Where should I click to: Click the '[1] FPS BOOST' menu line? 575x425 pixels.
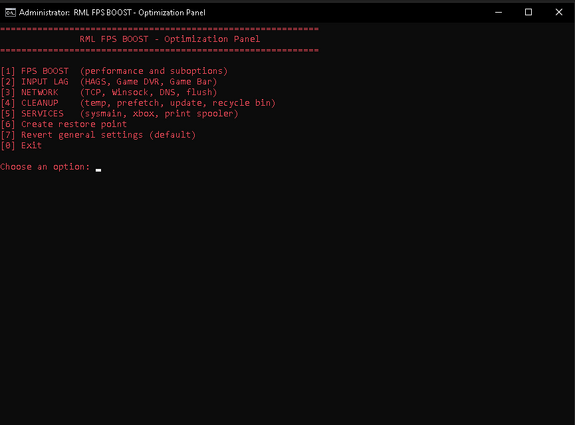point(114,71)
